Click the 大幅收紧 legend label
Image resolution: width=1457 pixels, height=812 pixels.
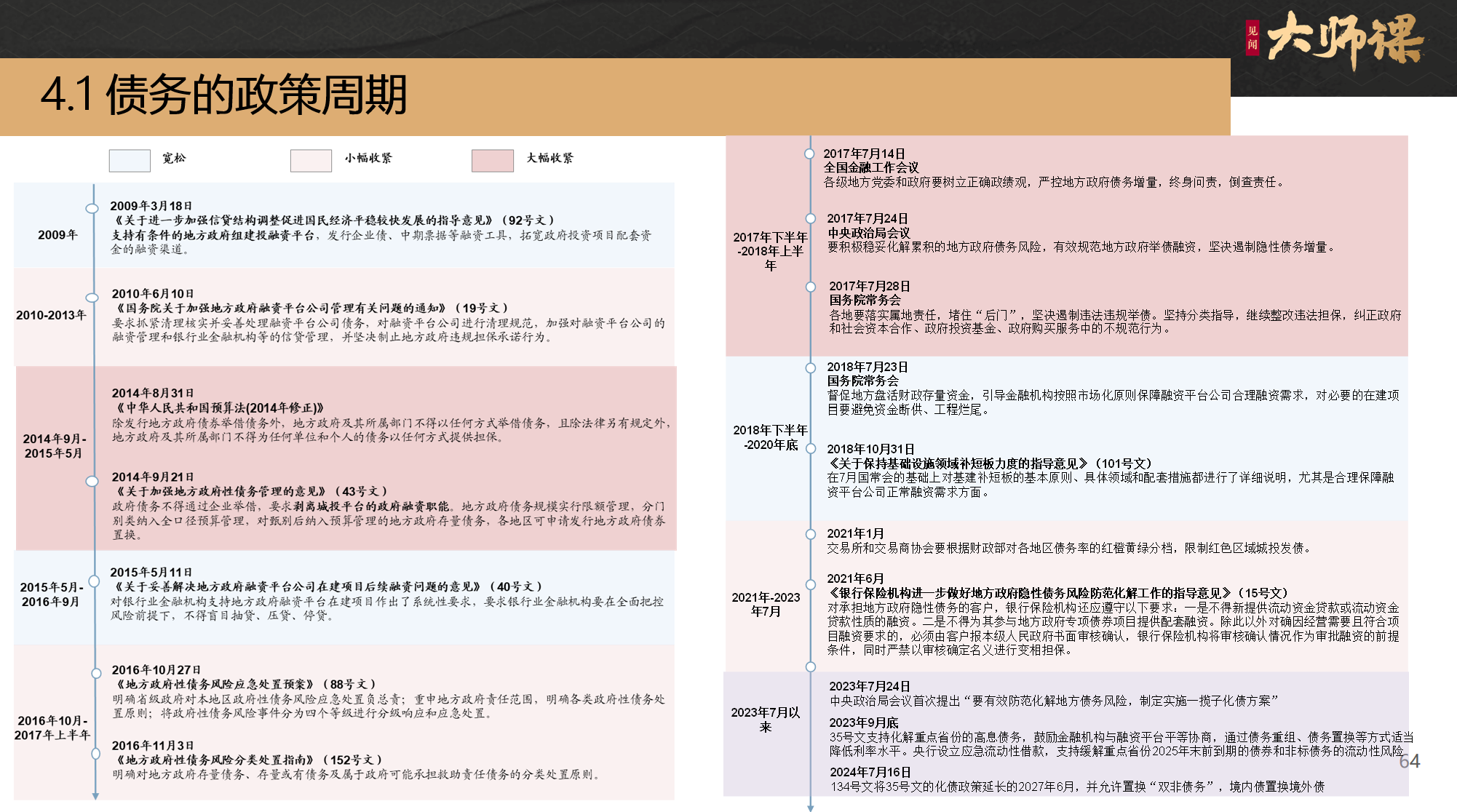(x=550, y=158)
